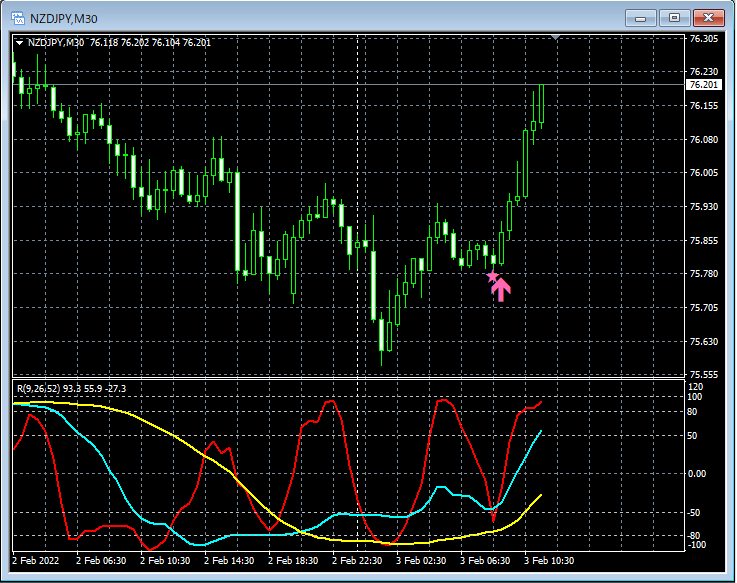Expand the NZDJPY,M30 chart dropdown triangle
The image size is (737, 583).
pyautogui.click(x=19, y=43)
